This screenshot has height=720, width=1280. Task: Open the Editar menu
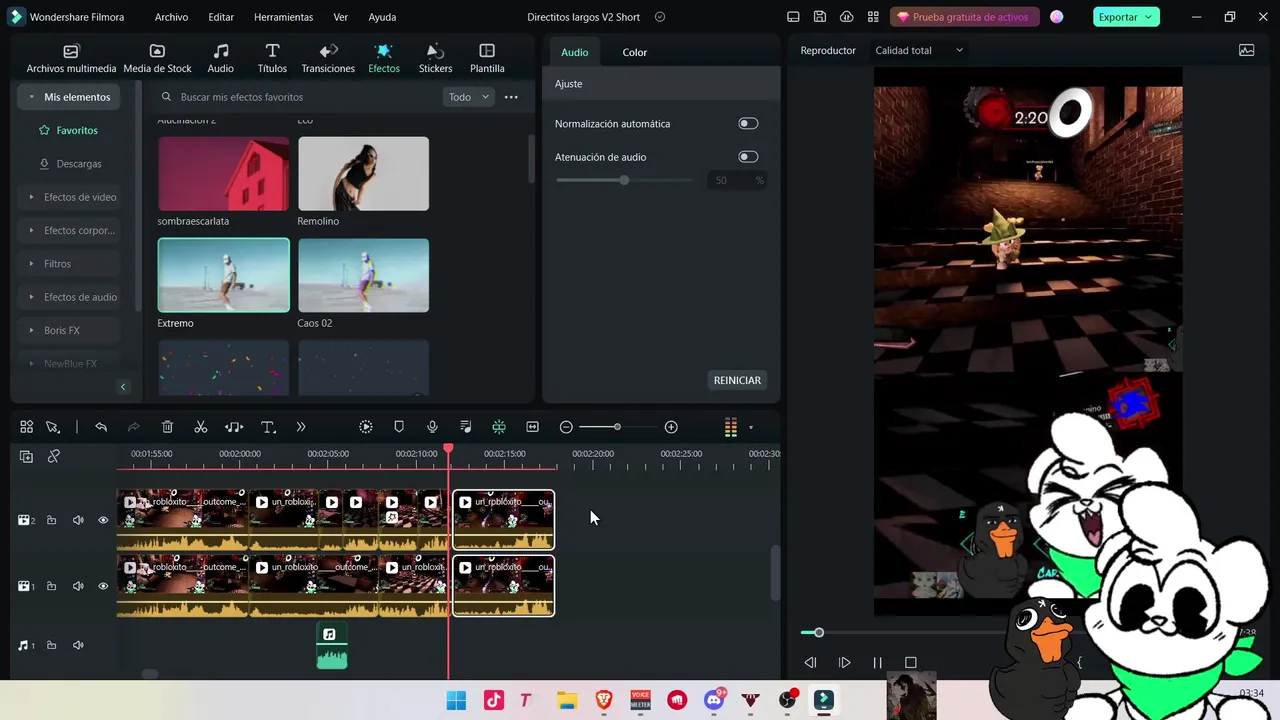(221, 17)
